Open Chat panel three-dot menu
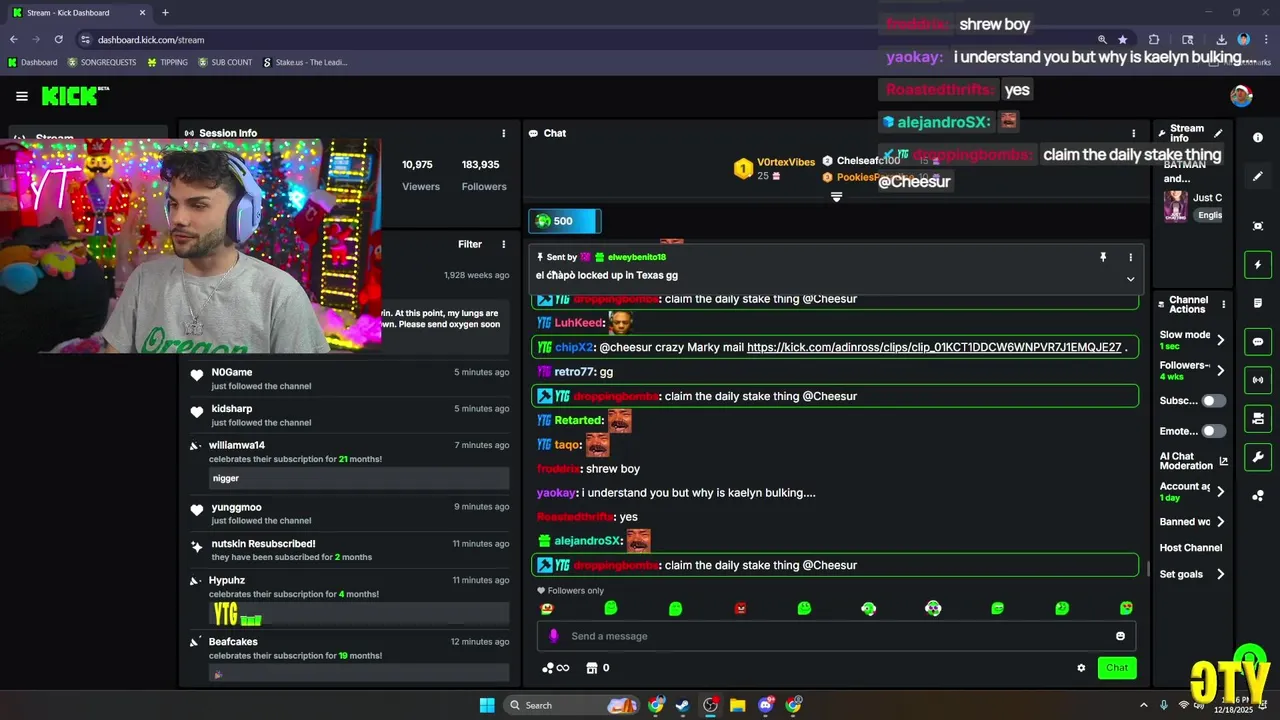 1133,133
